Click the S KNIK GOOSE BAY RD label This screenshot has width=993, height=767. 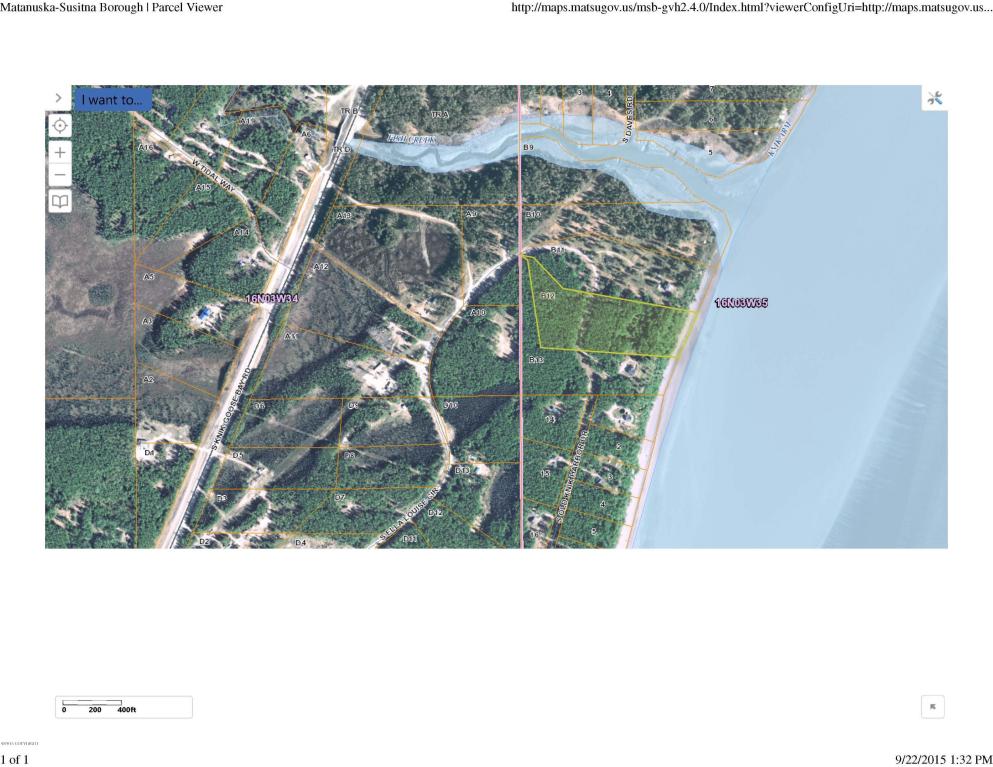[231, 409]
